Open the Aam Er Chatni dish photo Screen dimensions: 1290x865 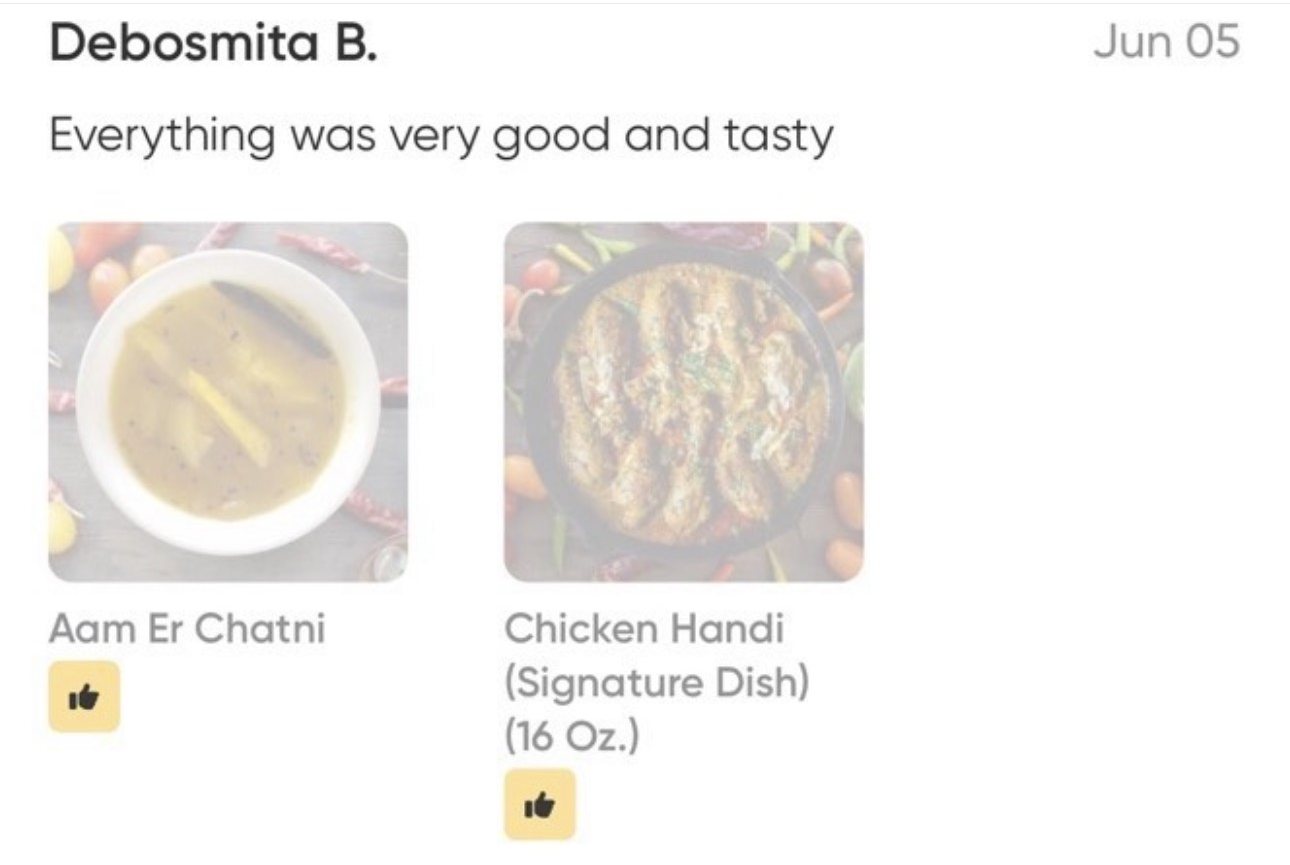[228, 402]
